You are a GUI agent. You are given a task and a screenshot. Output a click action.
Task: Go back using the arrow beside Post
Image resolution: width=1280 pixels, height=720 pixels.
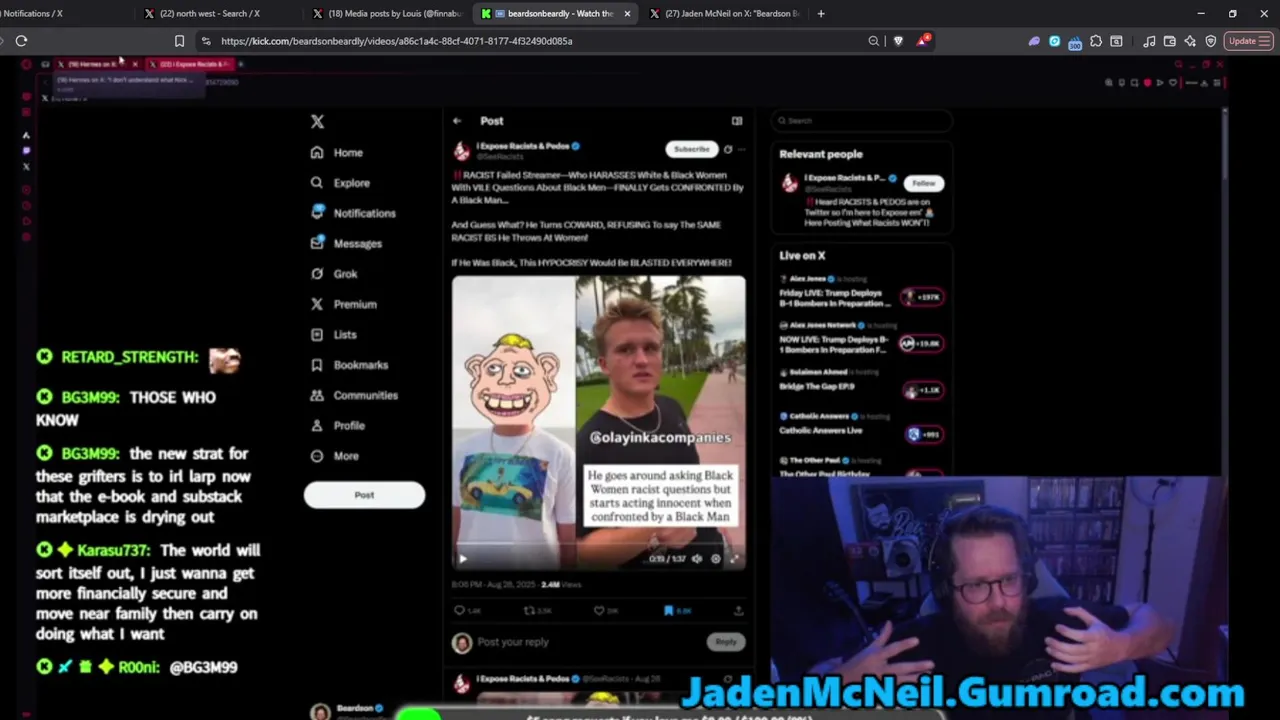click(x=457, y=121)
